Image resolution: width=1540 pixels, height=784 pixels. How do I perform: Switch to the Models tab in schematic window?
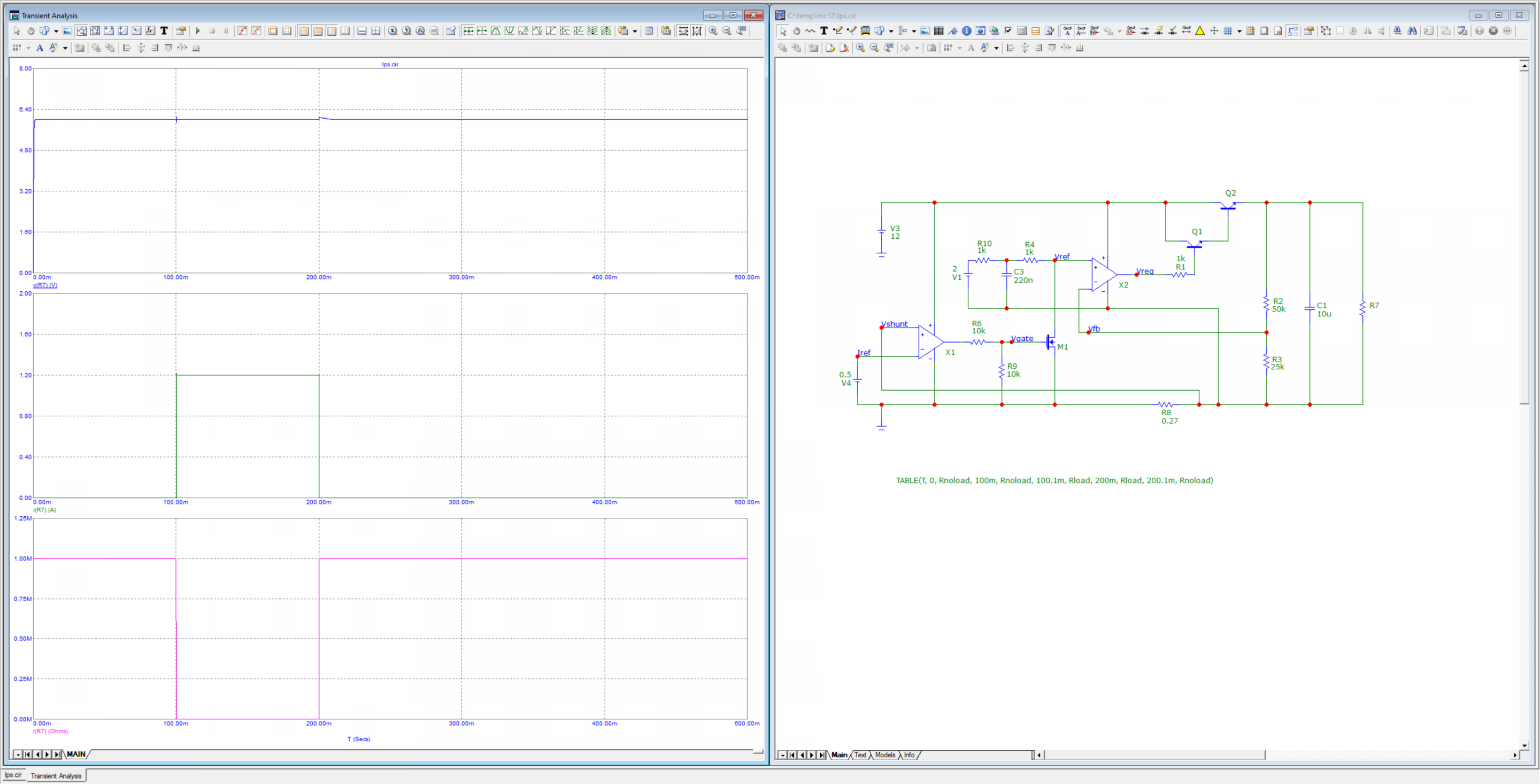[x=885, y=755]
